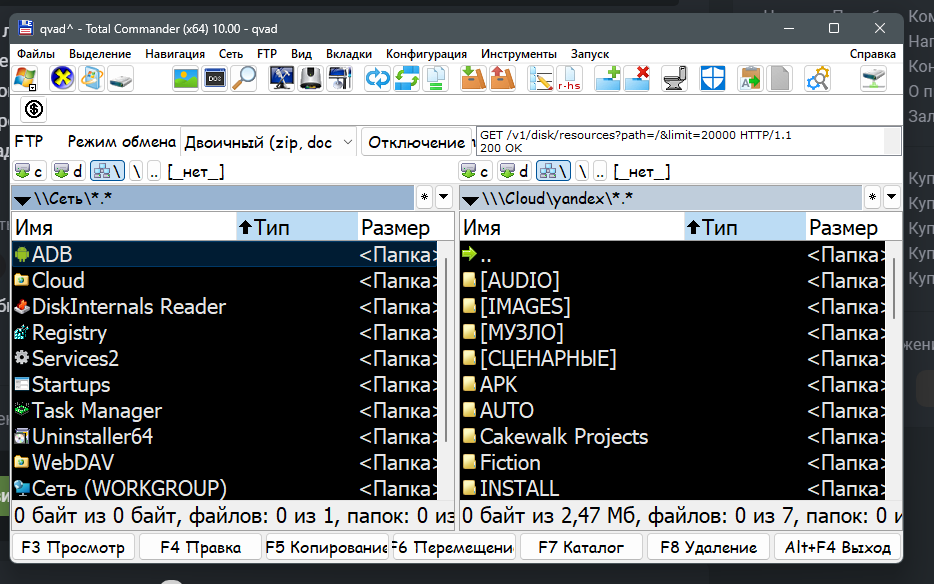934x584 pixels.
Task: Open the Windows flag start-menu toolbar icon
Action: [25, 79]
